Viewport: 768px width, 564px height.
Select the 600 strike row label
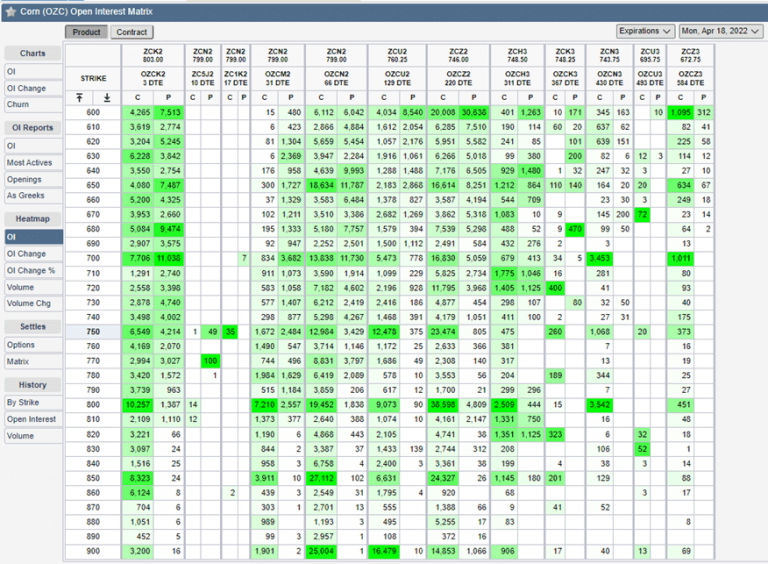pyautogui.click(x=93, y=113)
